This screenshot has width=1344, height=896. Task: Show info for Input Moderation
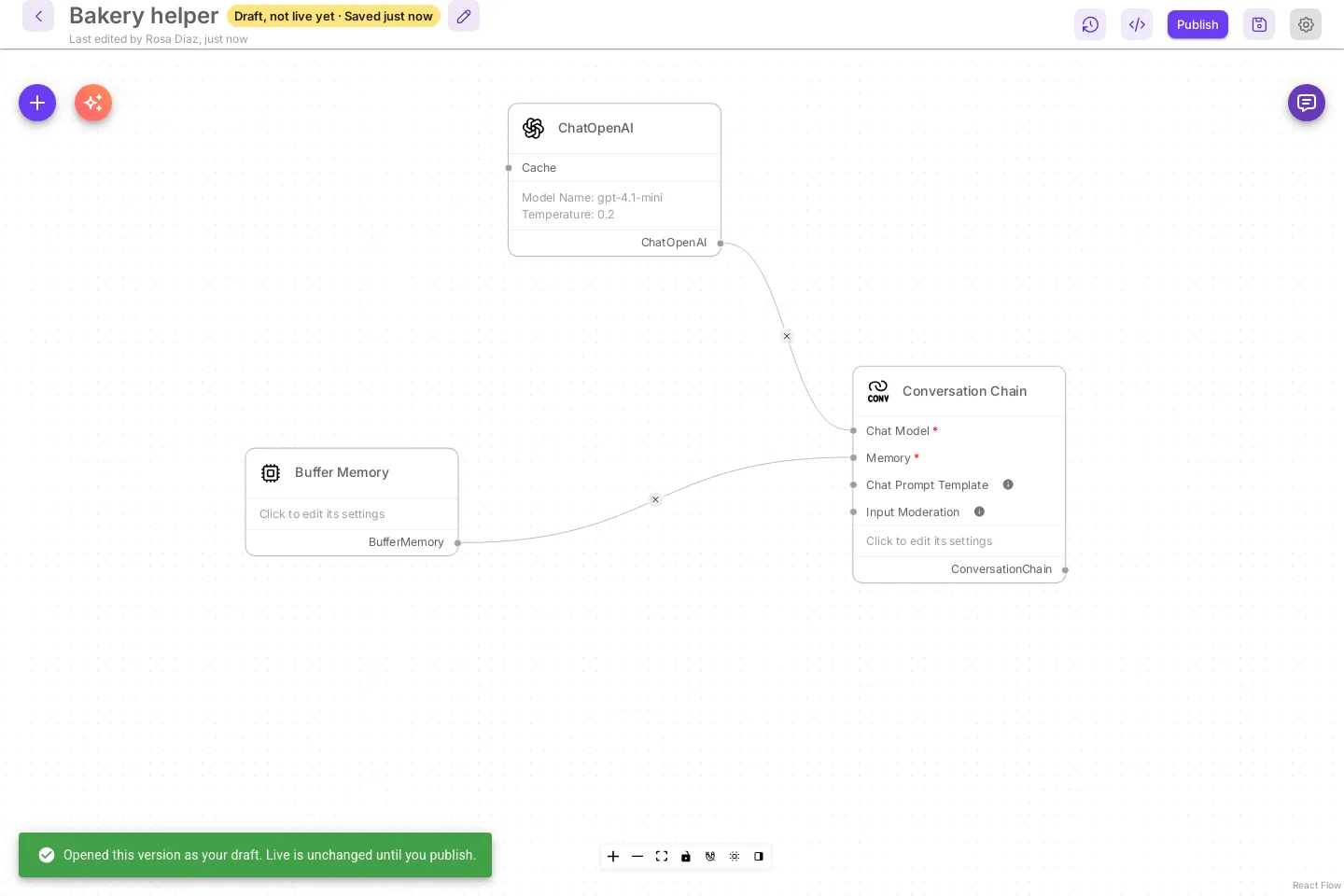point(979,511)
